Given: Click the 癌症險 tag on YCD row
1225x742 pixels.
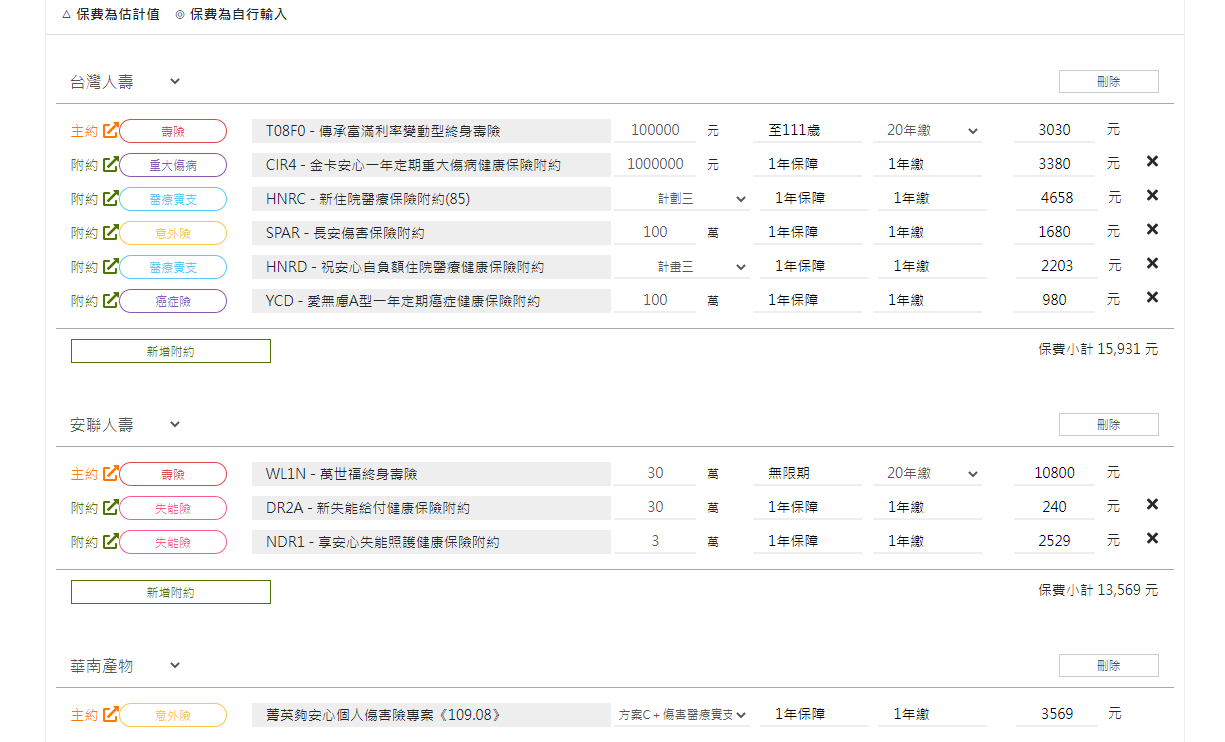Looking at the screenshot, I should point(173,301).
